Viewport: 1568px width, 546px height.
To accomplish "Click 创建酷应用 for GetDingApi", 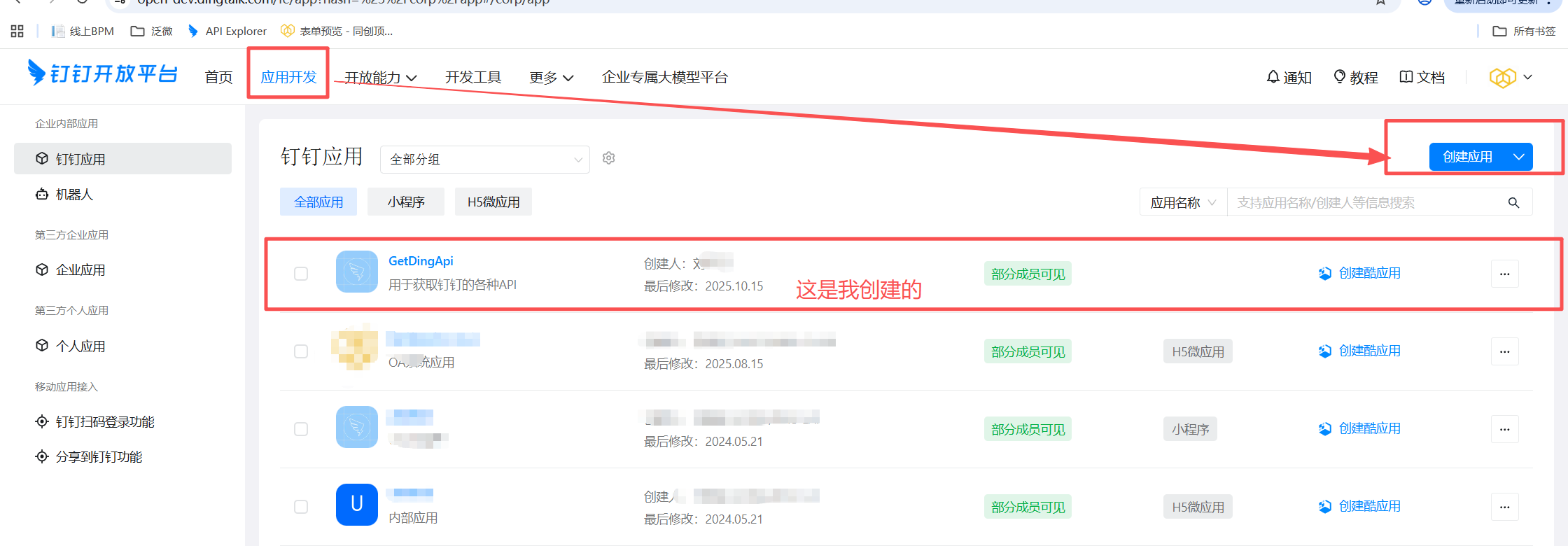I will 1359,273.
